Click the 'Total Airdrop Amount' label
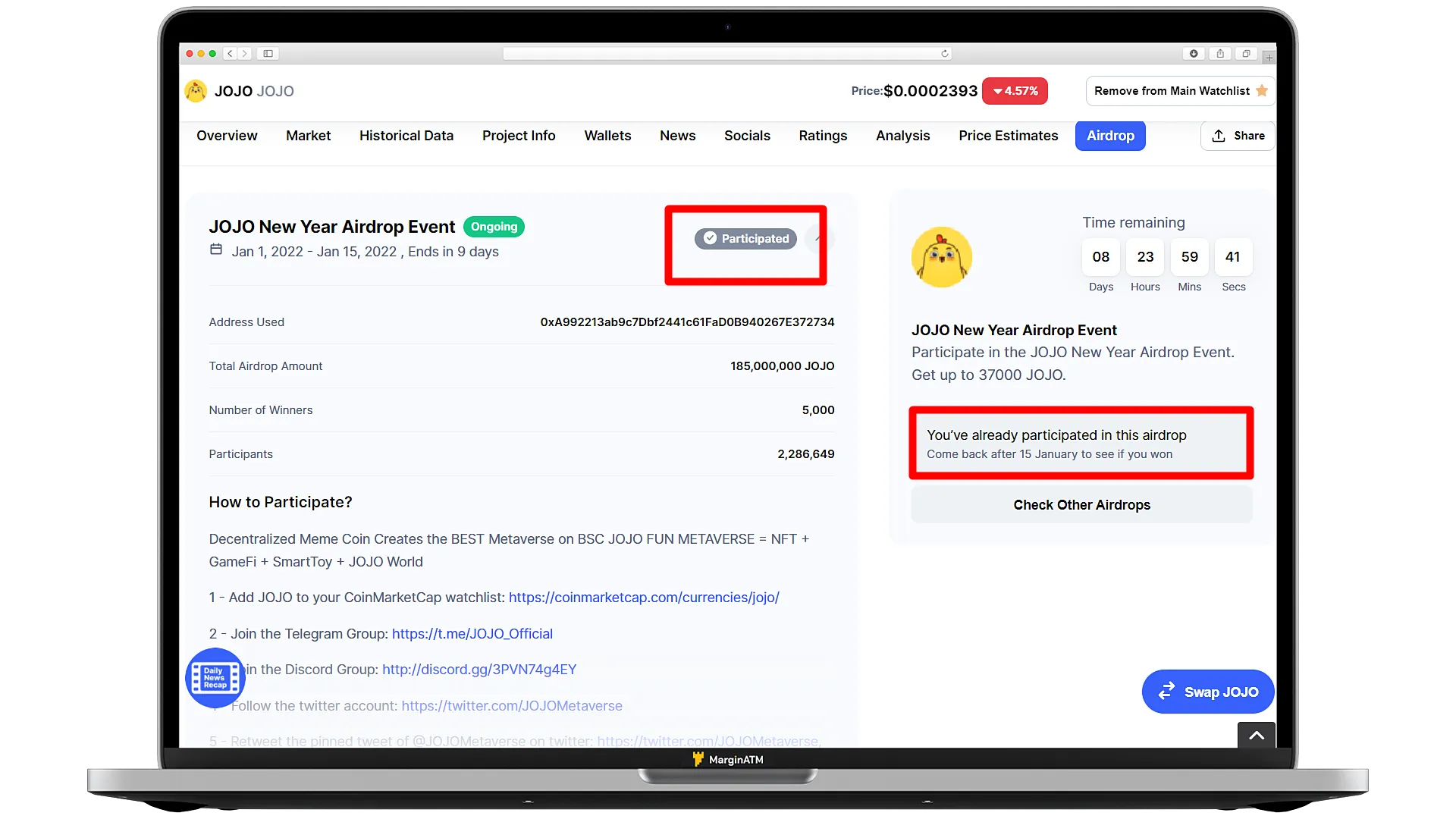The image size is (1456, 819). point(265,366)
